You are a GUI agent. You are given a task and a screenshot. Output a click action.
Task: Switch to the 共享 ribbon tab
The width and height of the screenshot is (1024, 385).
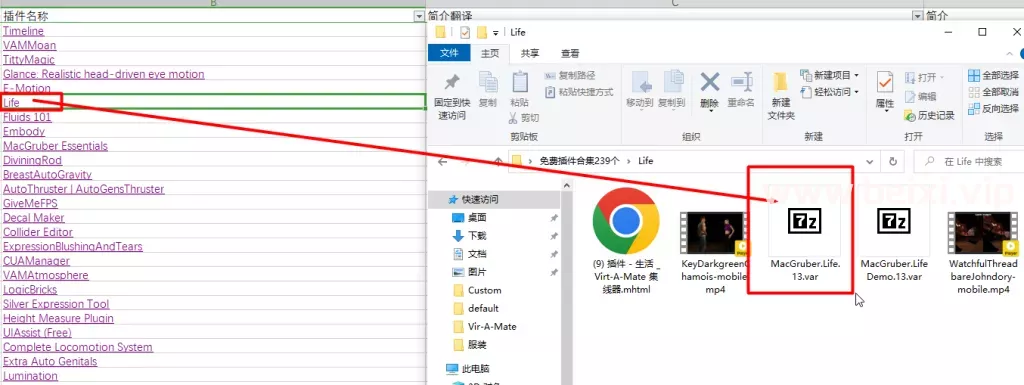[x=530, y=54]
